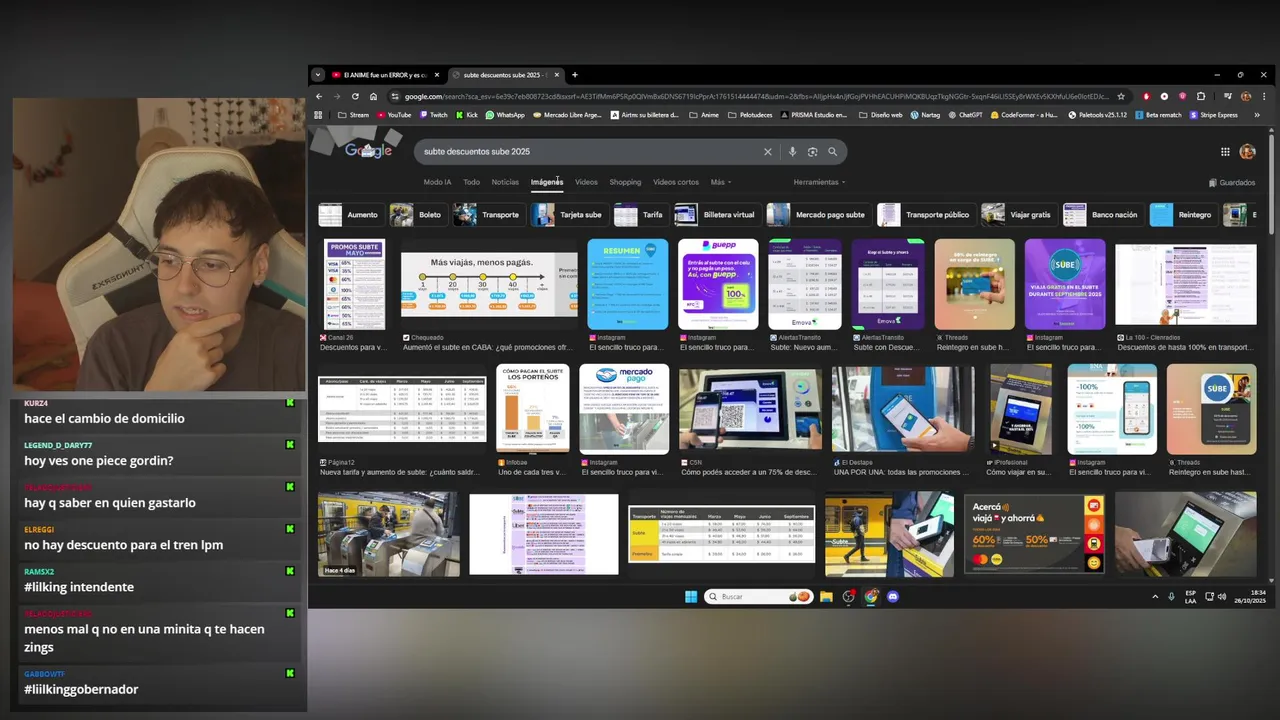Open the Chrome extensions puzzle icon
The height and width of the screenshot is (720, 1280).
(1201, 96)
